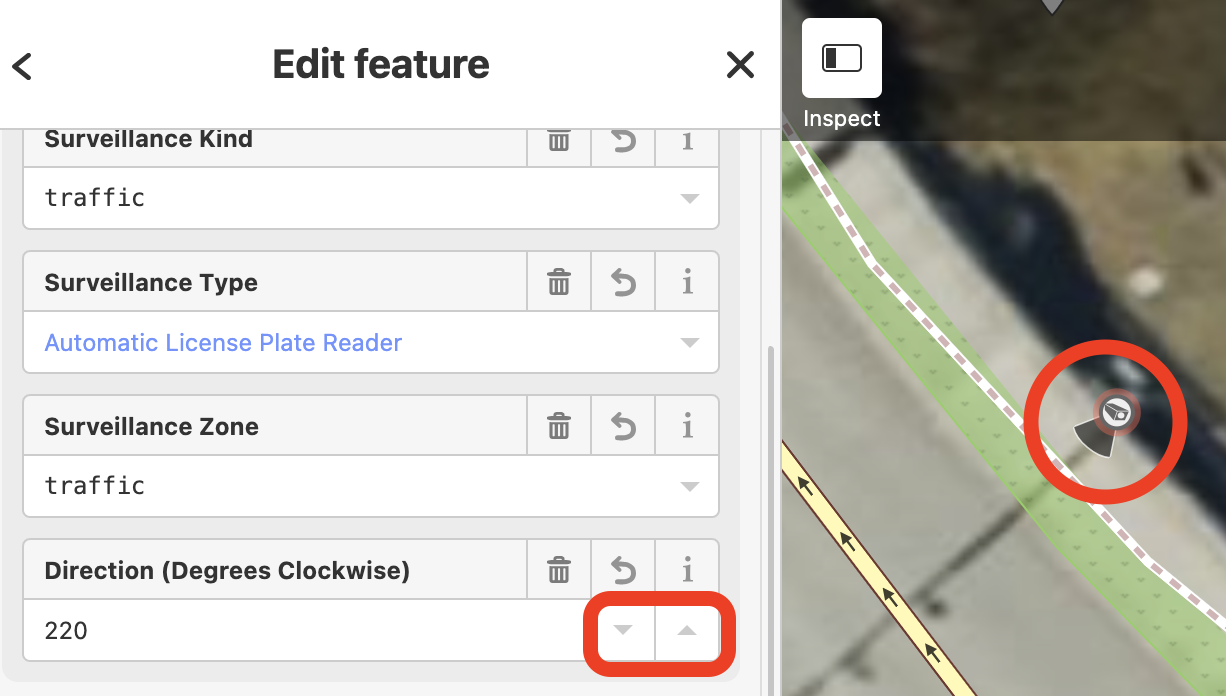1226x696 pixels.
Task: Open info for Surveillance Type
Action: 687,283
